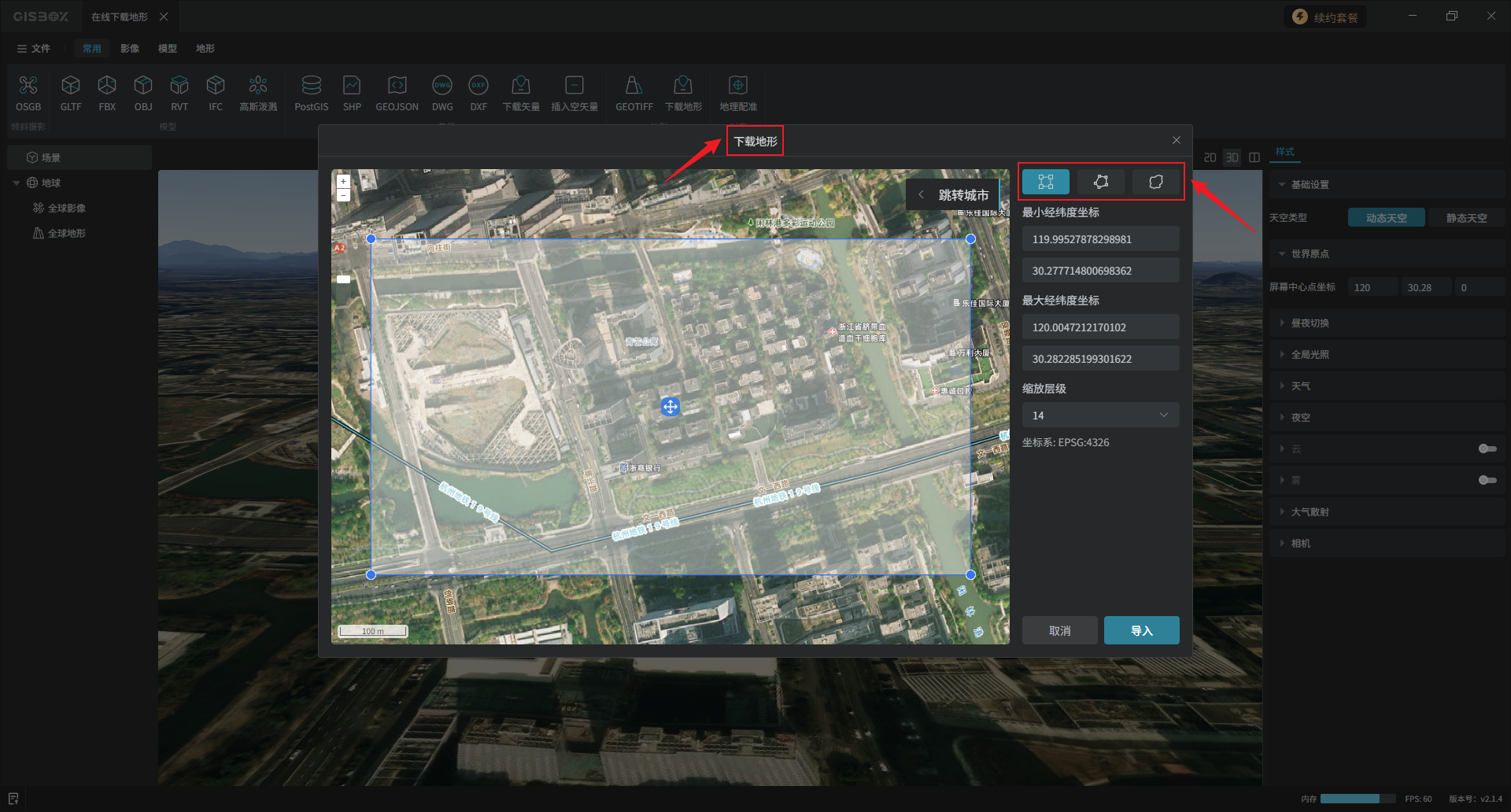This screenshot has height=812, width=1511.
Task: Click the 取消 cancel button
Action: coord(1059,630)
